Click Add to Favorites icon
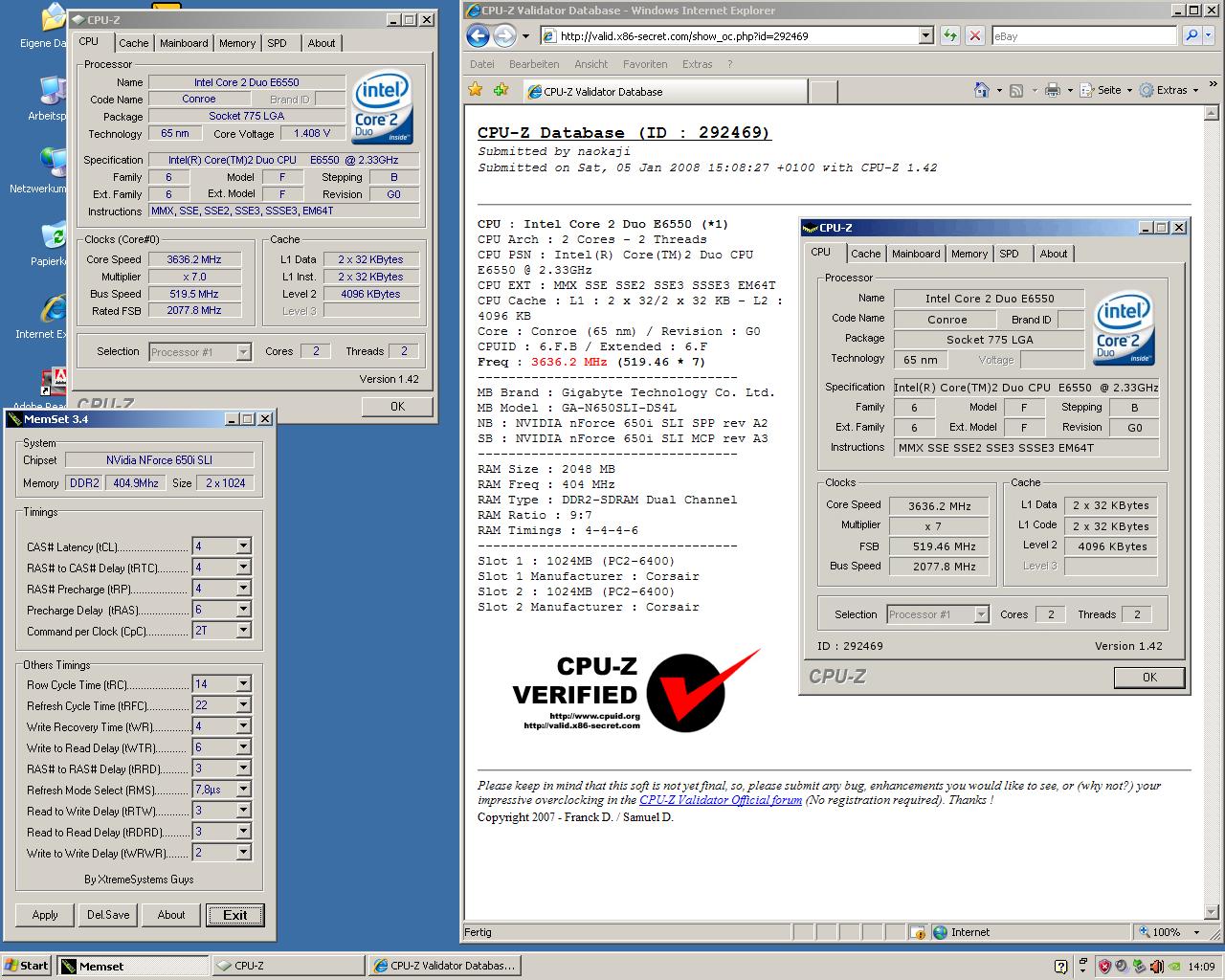Viewport: 1225px width, 980px height. point(501,90)
